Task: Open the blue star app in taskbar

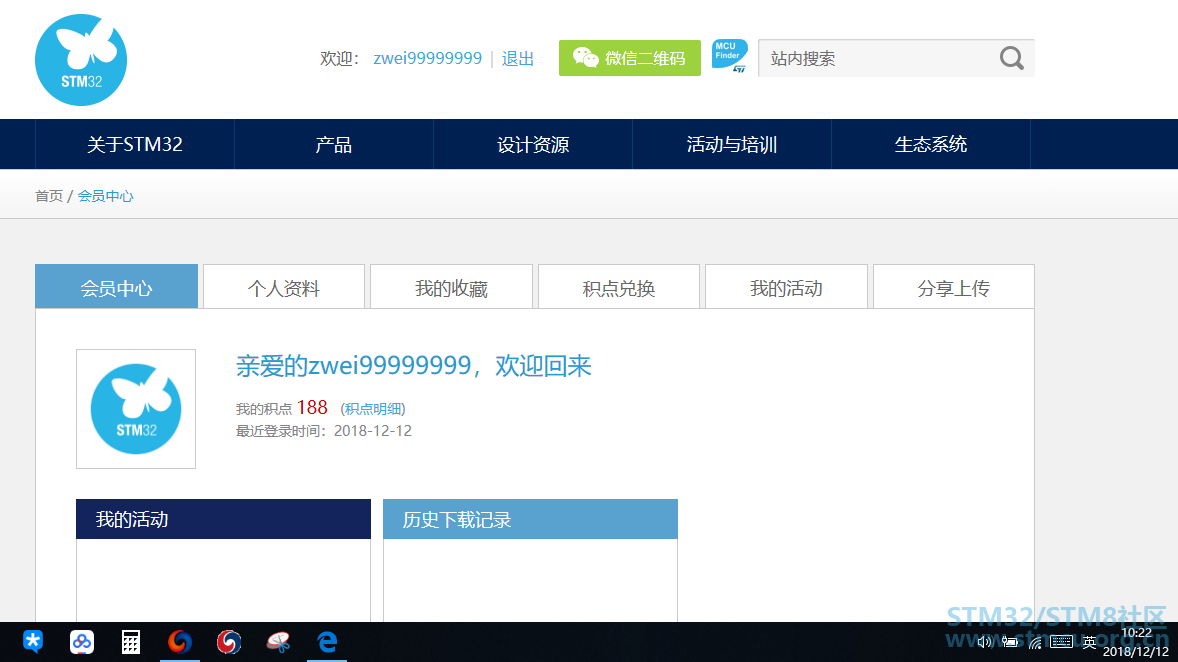Action: (x=33, y=642)
